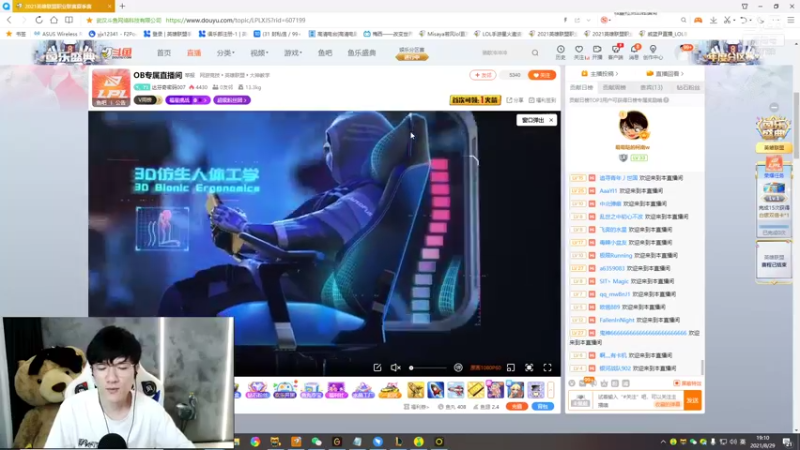This screenshot has height=450, width=800.
Task: Click the yellow label button on the floating widget
Action: (774, 147)
